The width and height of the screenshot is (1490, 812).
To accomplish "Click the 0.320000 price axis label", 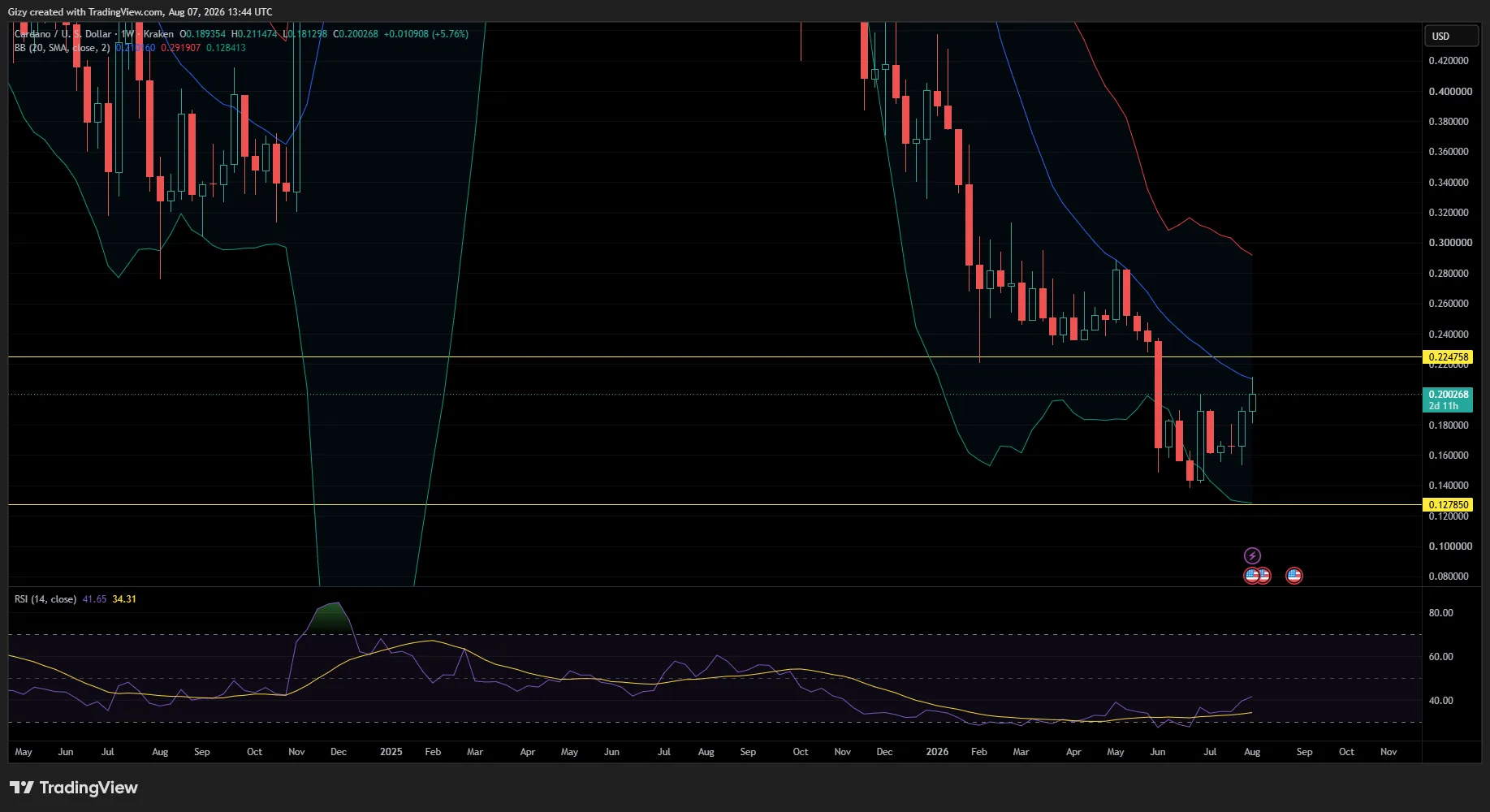I will coord(1449,213).
